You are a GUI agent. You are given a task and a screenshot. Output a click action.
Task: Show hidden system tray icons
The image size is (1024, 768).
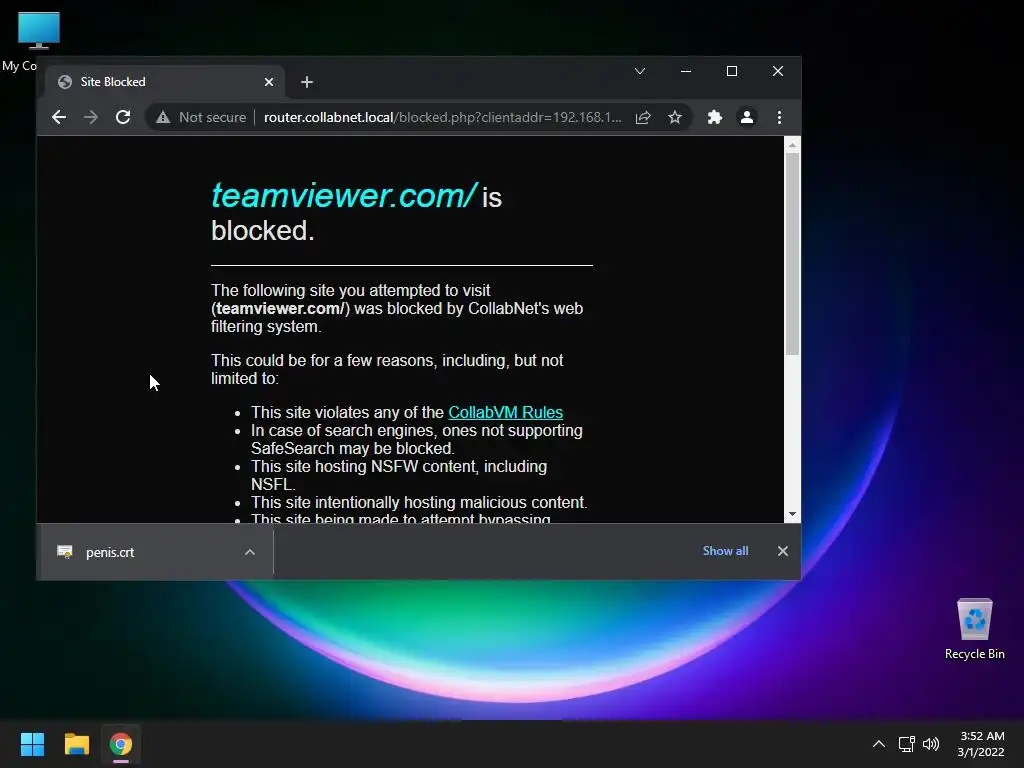(x=879, y=744)
